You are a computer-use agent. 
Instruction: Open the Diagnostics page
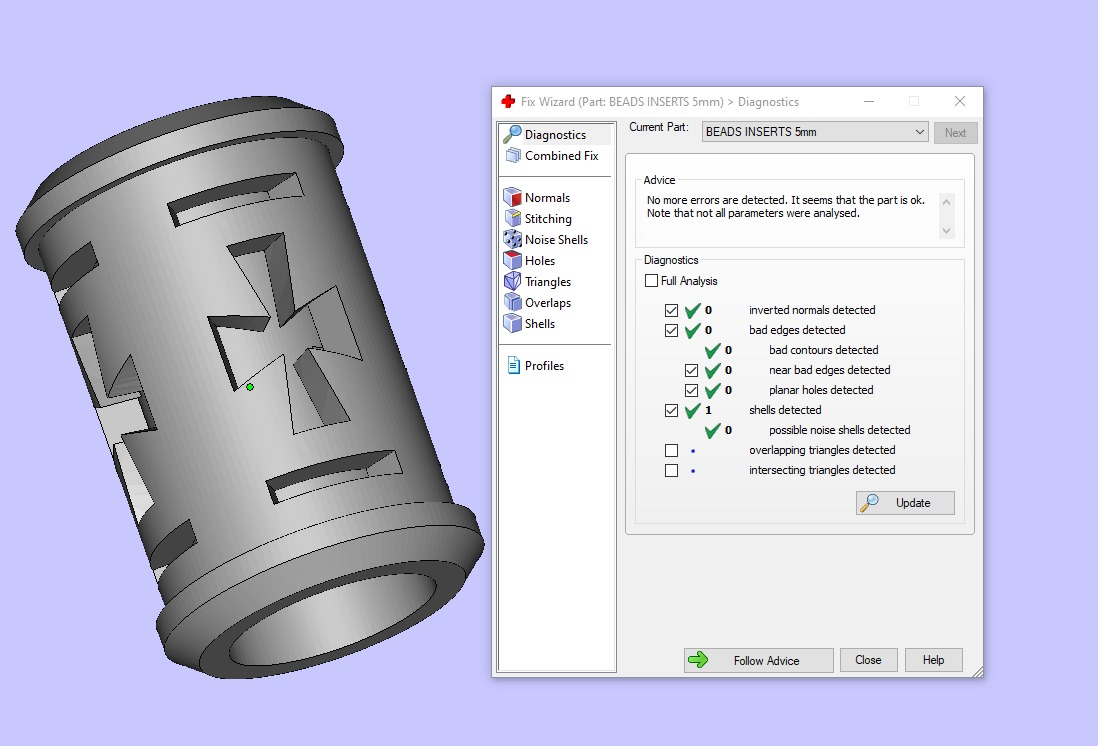pyautogui.click(x=556, y=134)
